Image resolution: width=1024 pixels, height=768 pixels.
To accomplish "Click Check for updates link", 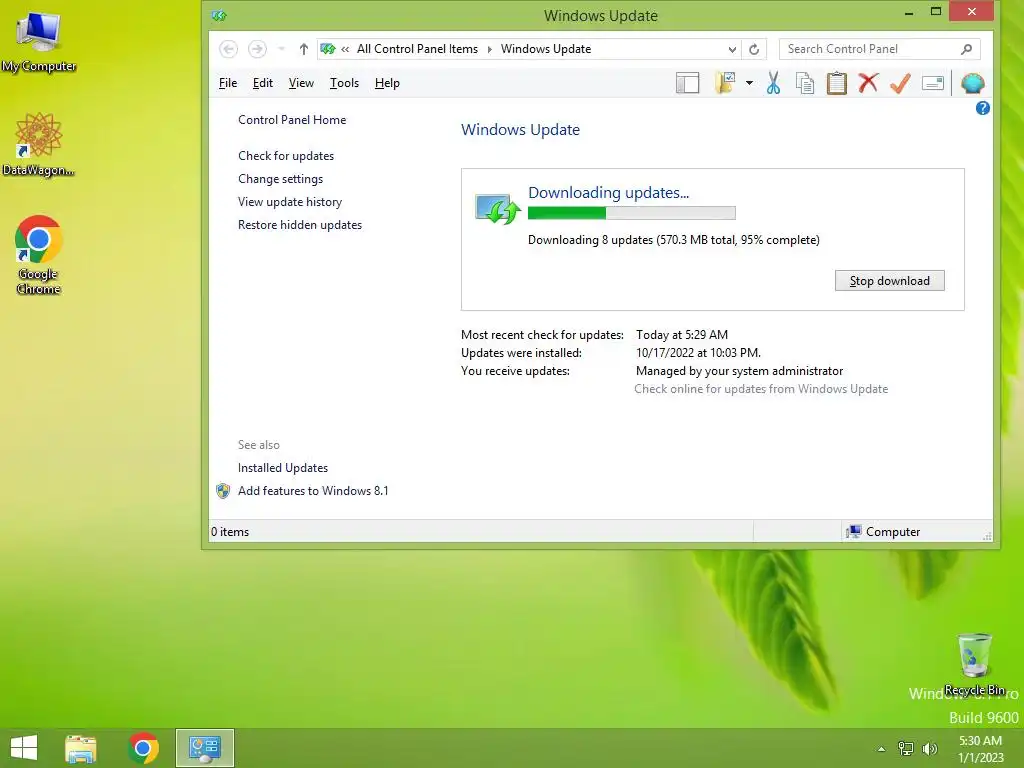I will click(x=286, y=156).
